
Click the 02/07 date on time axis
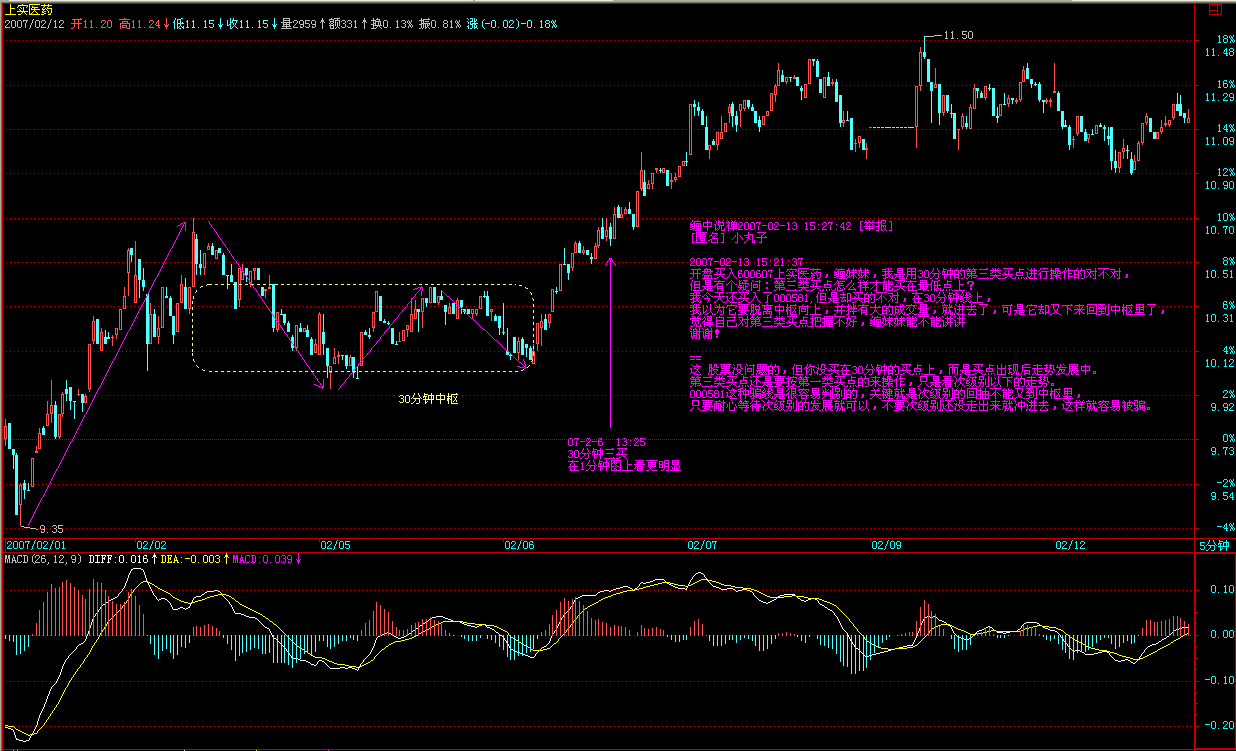[702, 545]
